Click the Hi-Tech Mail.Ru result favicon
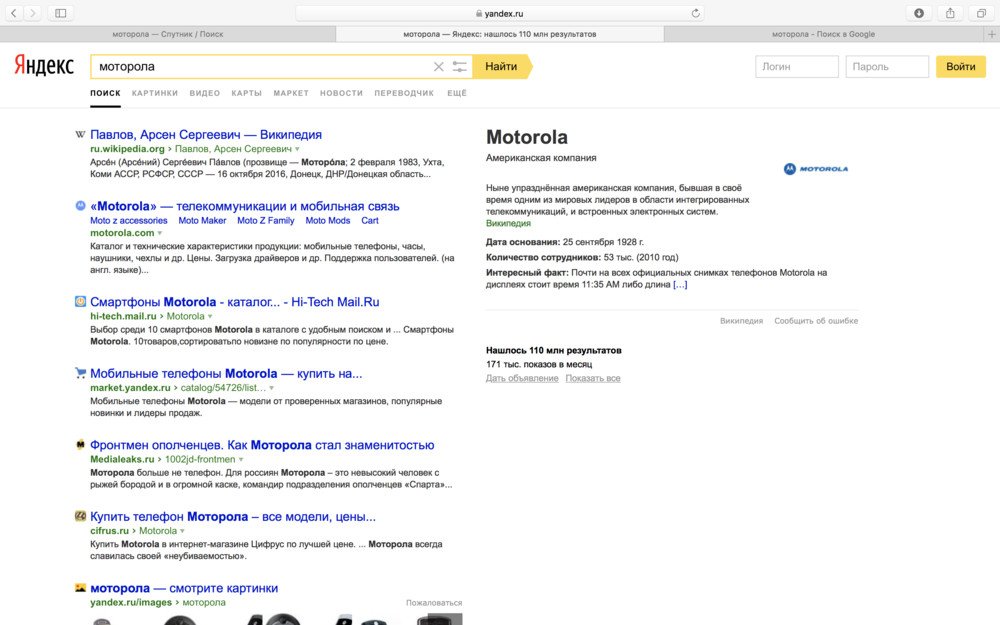This screenshot has width=1000, height=625. pos(80,301)
